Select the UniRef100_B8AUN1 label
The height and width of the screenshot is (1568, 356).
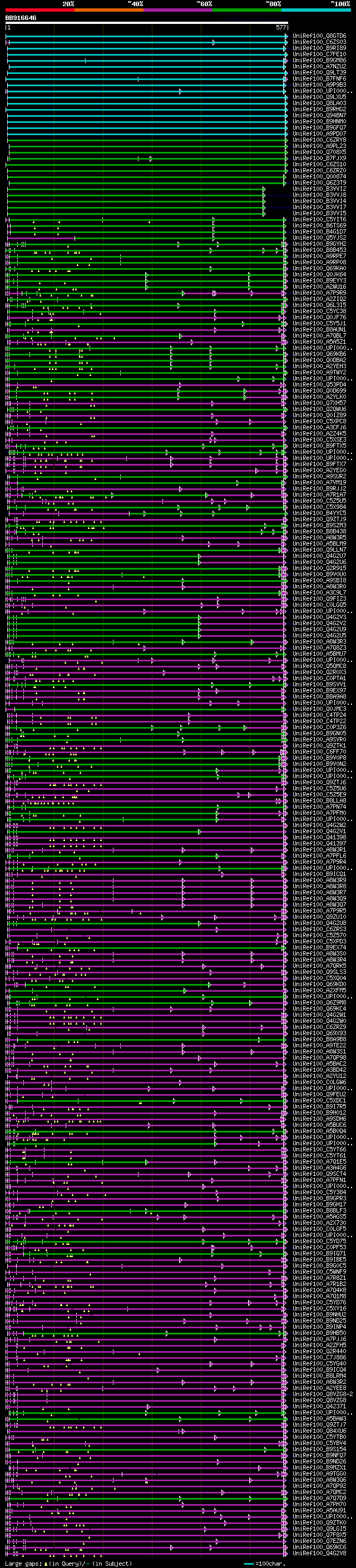click(x=319, y=329)
